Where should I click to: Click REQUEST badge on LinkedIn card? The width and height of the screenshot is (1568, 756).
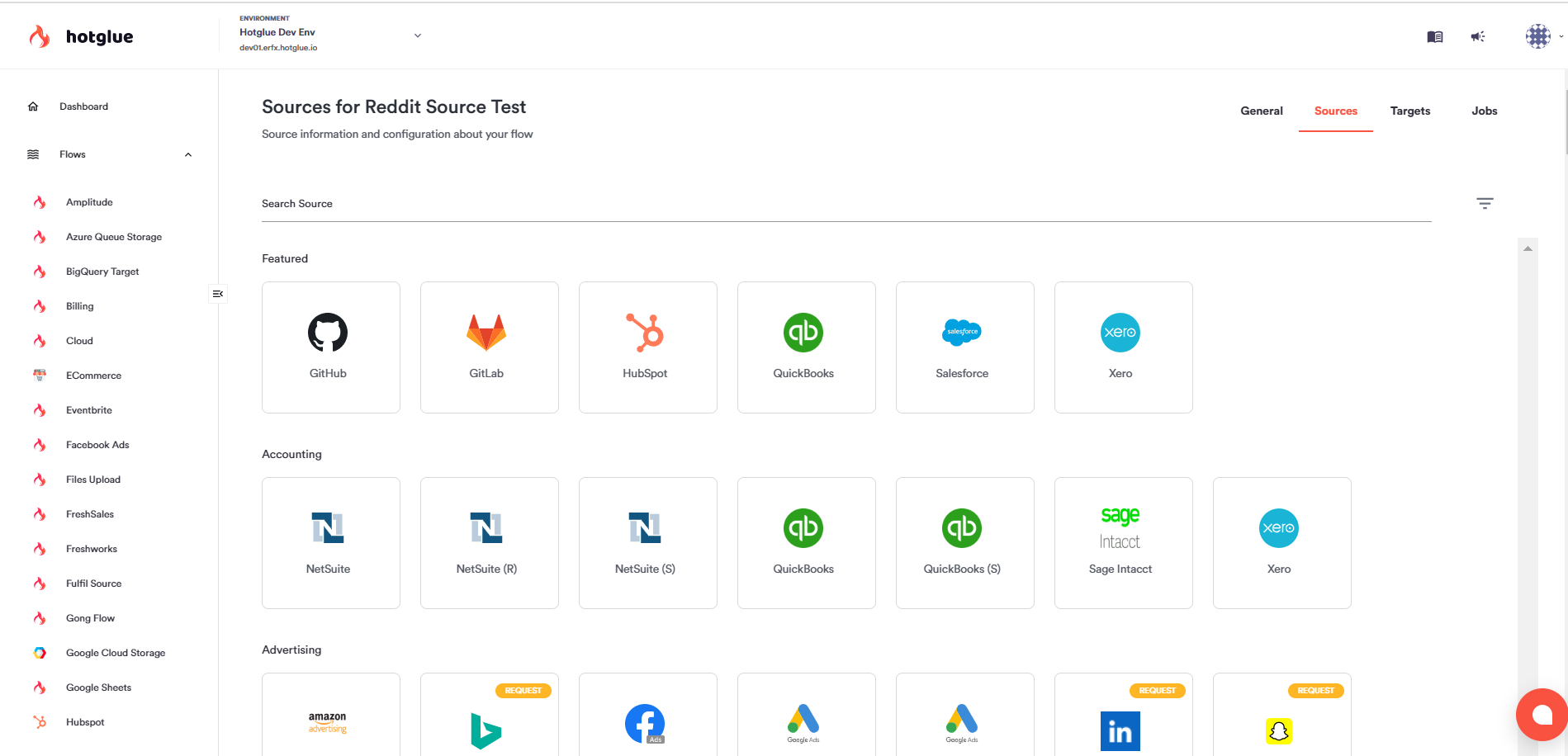click(1157, 691)
